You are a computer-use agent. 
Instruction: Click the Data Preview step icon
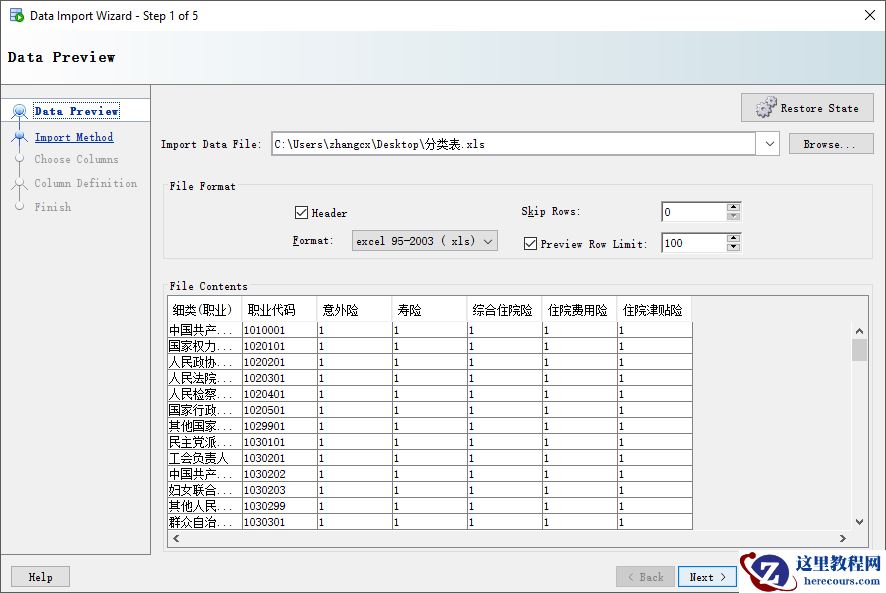coord(19,111)
